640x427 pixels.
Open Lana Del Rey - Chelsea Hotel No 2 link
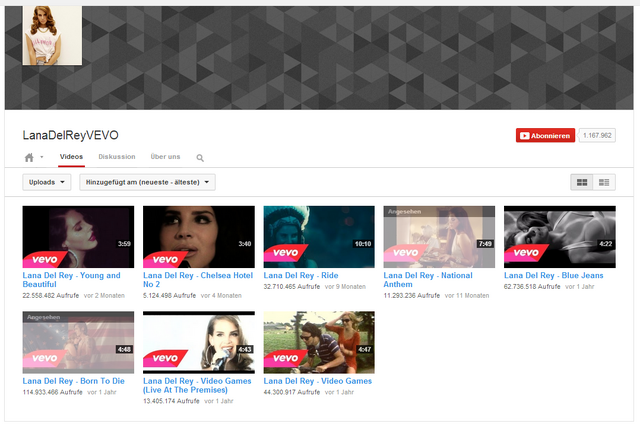[198, 280]
